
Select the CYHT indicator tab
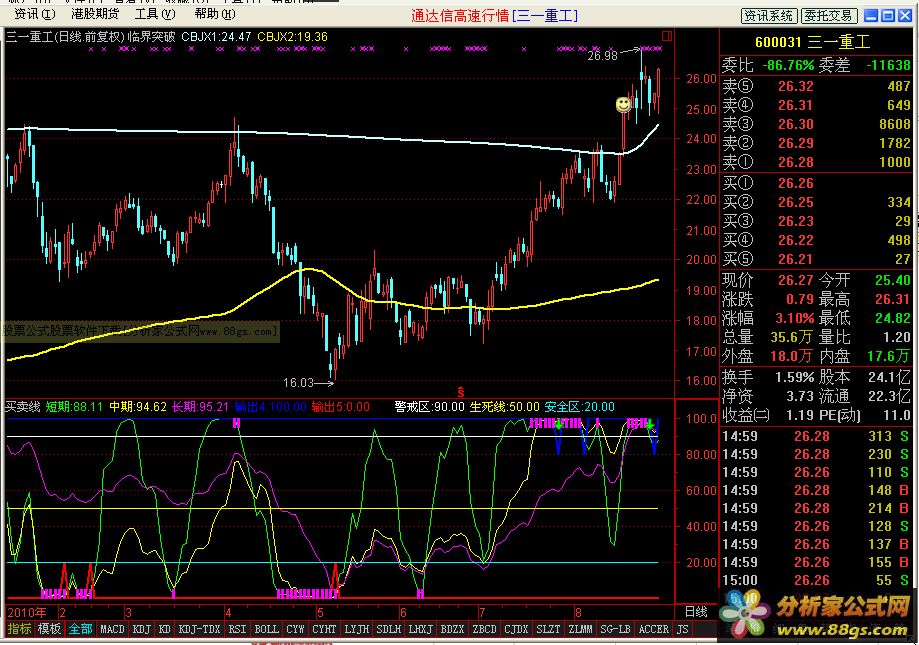(324, 629)
